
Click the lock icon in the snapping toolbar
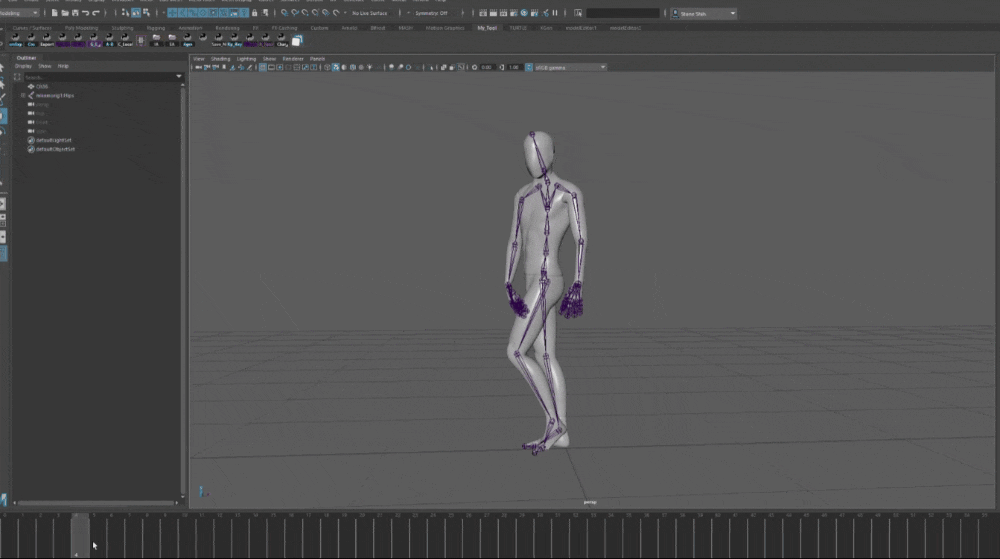[x=254, y=13]
